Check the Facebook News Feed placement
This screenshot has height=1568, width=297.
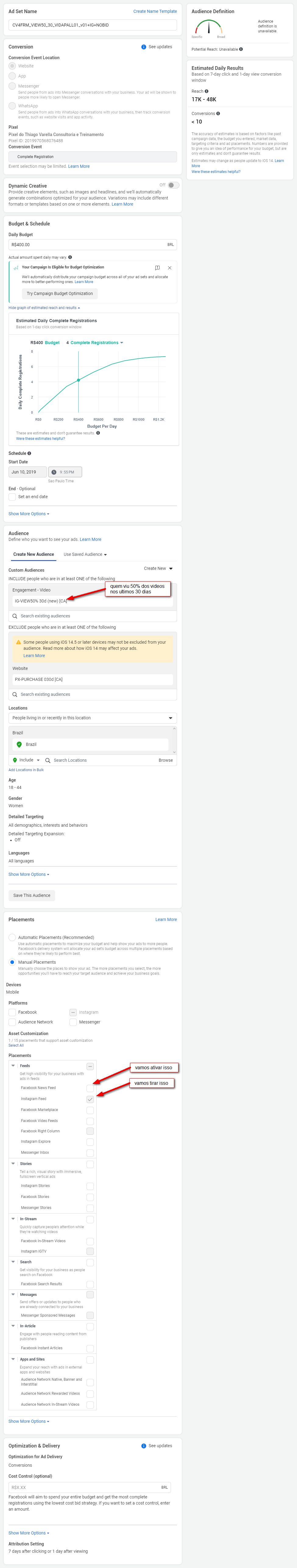pyautogui.click(x=90, y=1088)
